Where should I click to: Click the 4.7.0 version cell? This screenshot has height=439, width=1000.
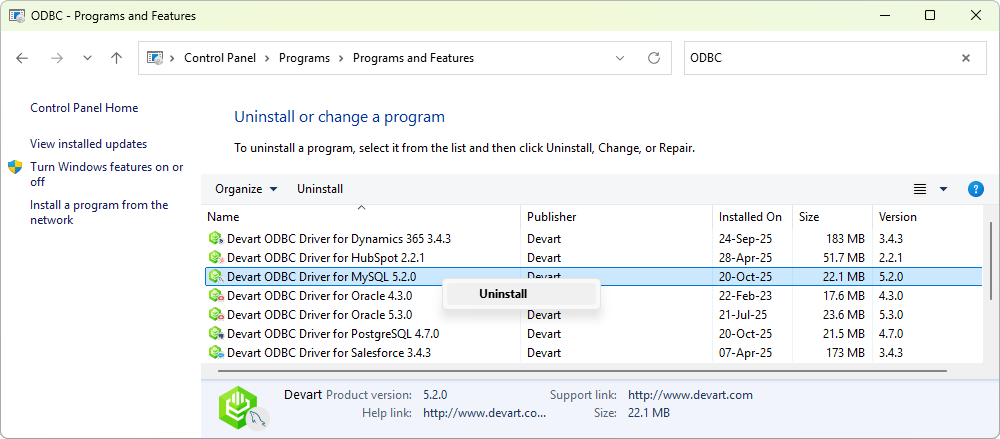(891, 334)
